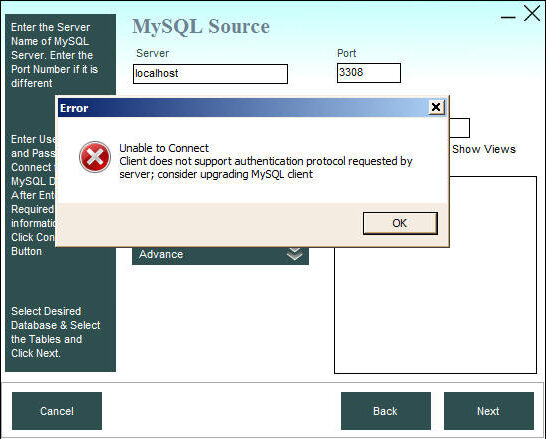546x439 pixels.
Task: Click the Unable to Connect message text
Action: [x=164, y=148]
